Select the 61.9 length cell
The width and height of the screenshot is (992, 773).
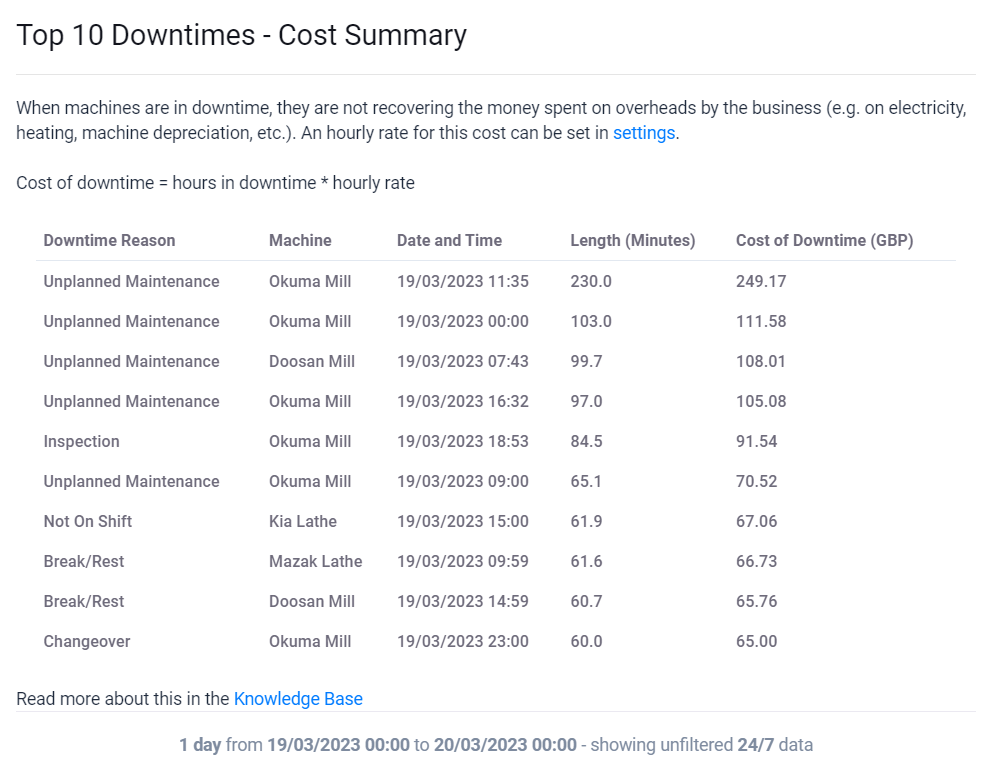pyautogui.click(x=586, y=521)
